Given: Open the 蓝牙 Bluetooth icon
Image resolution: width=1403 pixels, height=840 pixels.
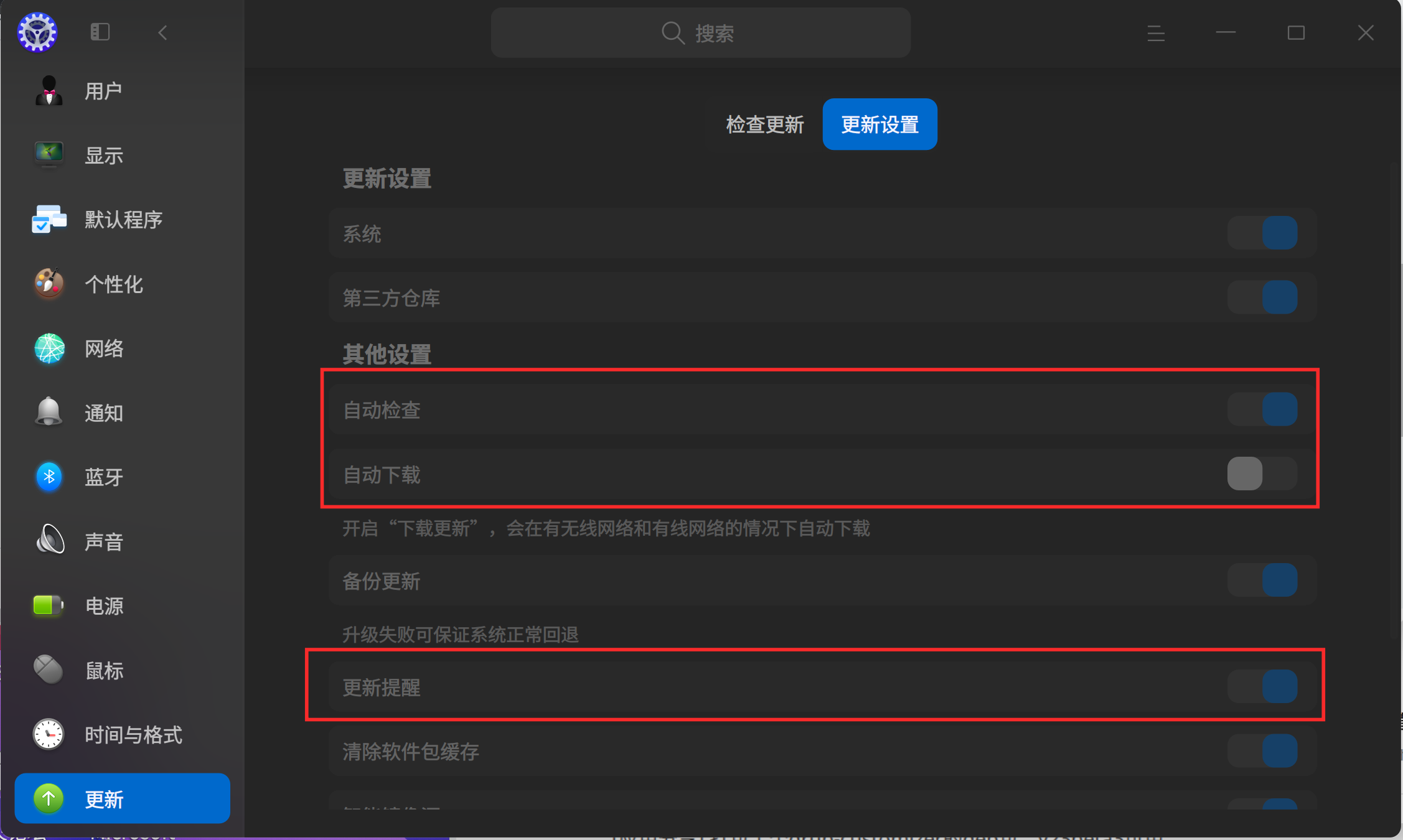Looking at the screenshot, I should 49,477.
